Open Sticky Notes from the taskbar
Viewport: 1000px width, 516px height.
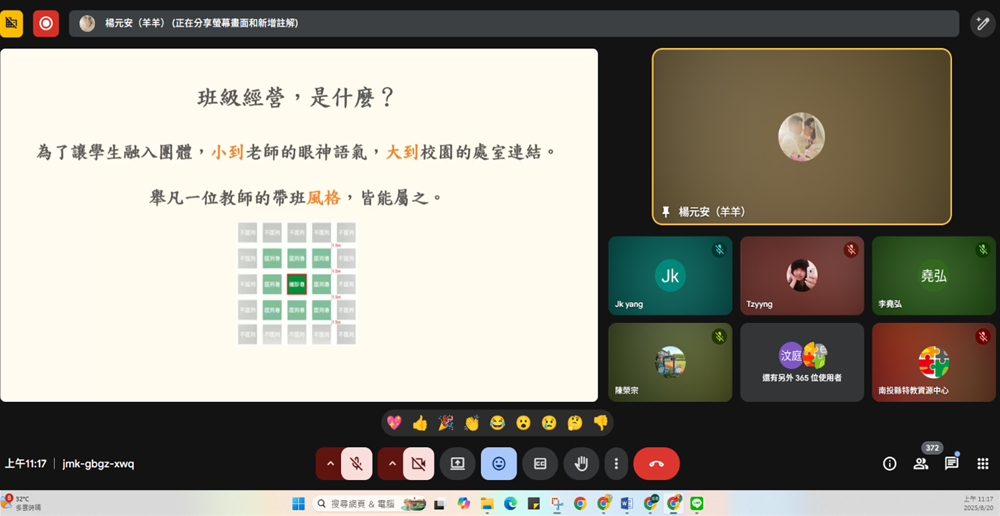click(534, 504)
